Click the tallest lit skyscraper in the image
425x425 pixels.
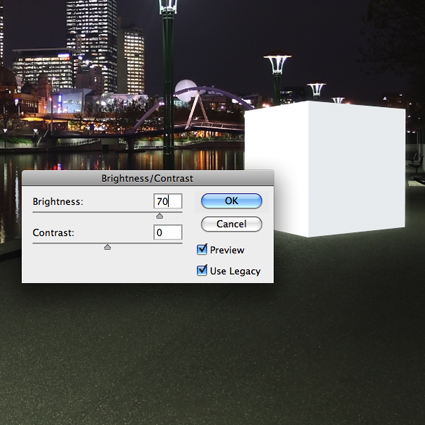(x=92, y=43)
